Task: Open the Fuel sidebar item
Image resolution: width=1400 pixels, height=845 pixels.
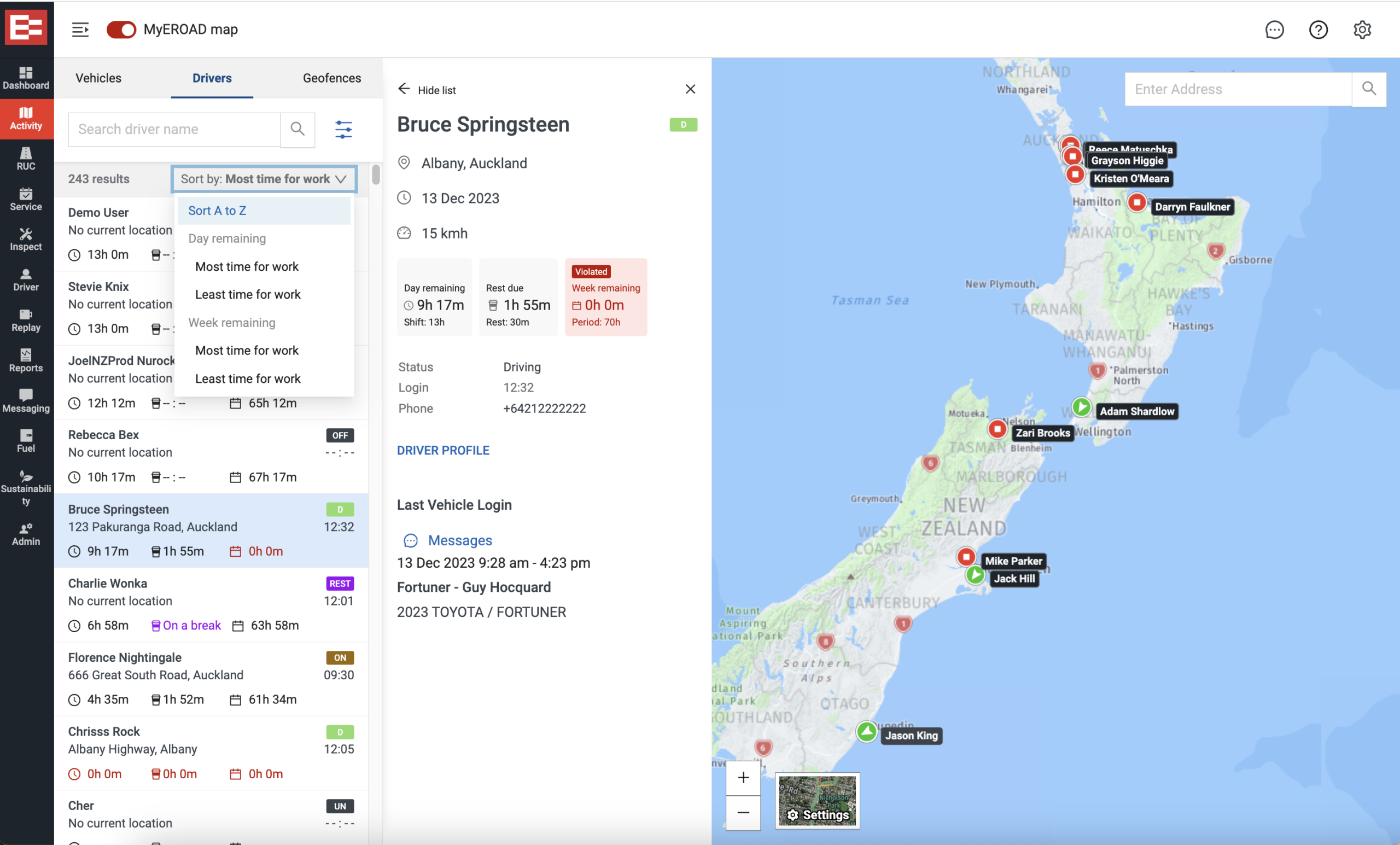Action: click(x=26, y=441)
